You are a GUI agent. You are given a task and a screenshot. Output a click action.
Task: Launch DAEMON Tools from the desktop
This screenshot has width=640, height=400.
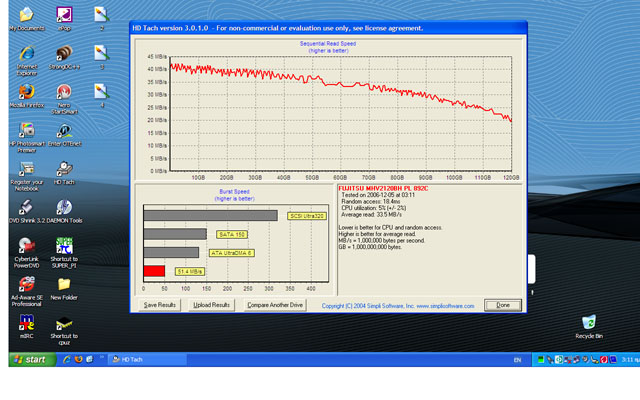pyautogui.click(x=64, y=211)
